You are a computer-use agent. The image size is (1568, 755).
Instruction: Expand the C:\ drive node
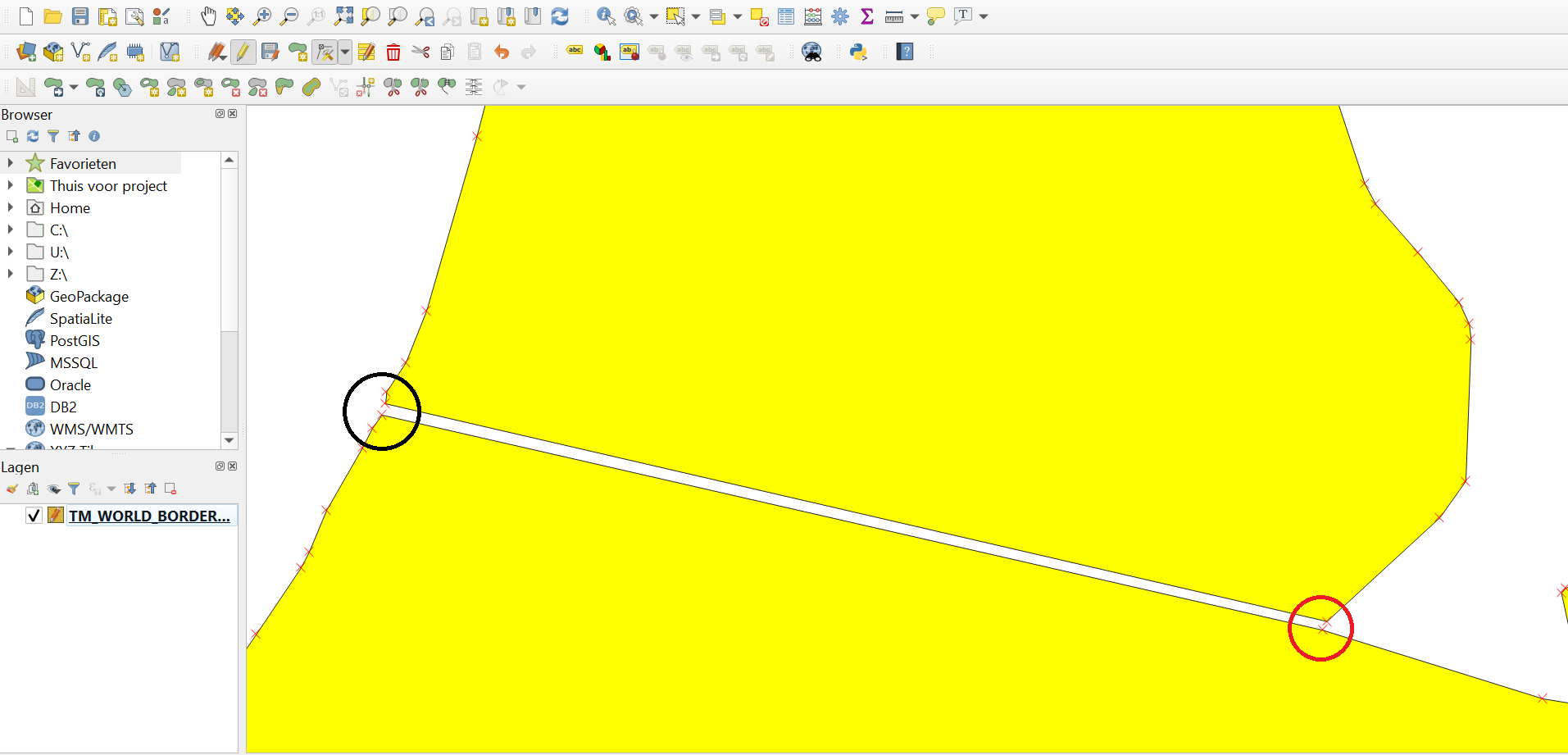(10, 230)
